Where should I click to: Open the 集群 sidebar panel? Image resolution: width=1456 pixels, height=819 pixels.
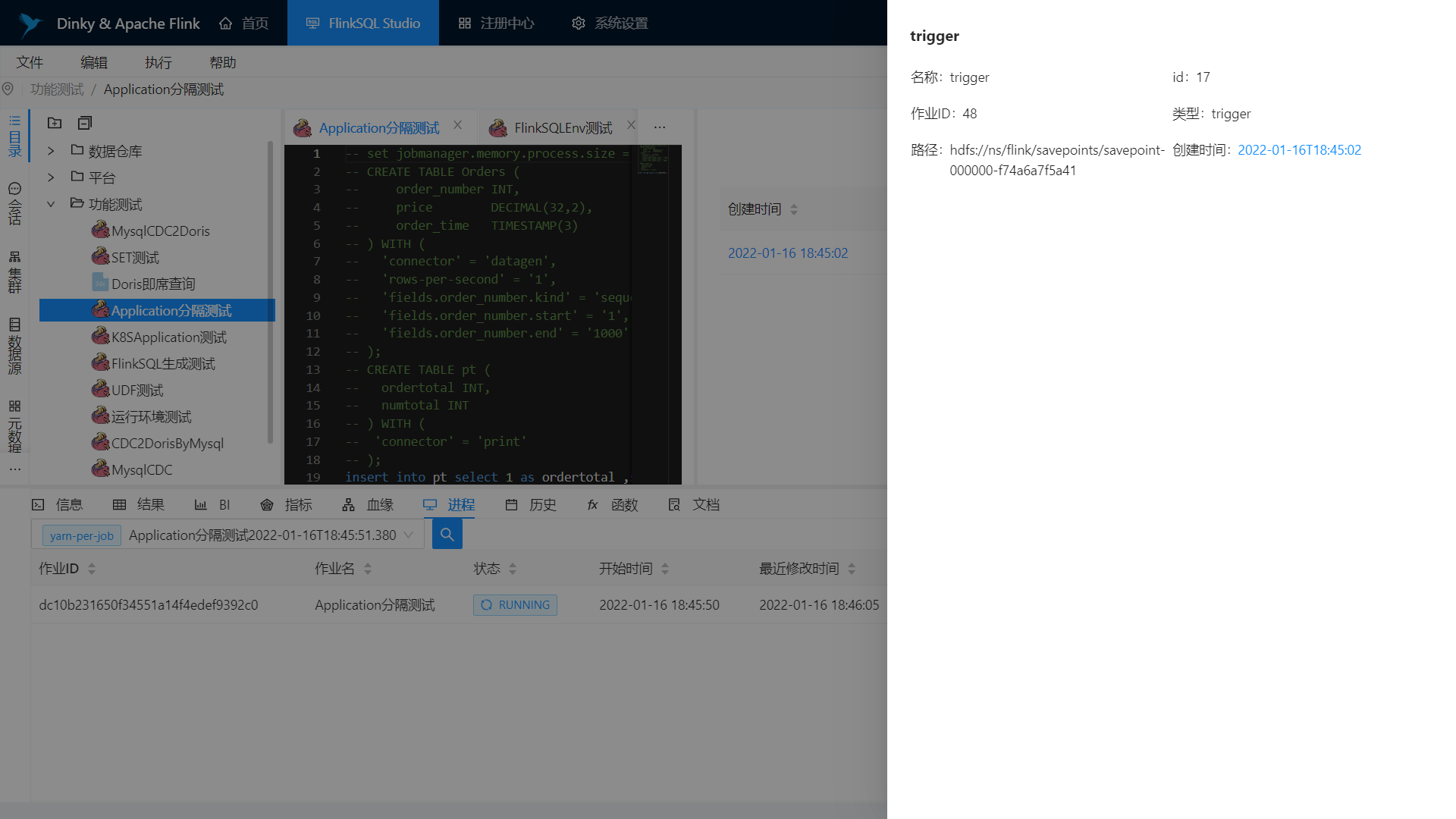(x=14, y=271)
